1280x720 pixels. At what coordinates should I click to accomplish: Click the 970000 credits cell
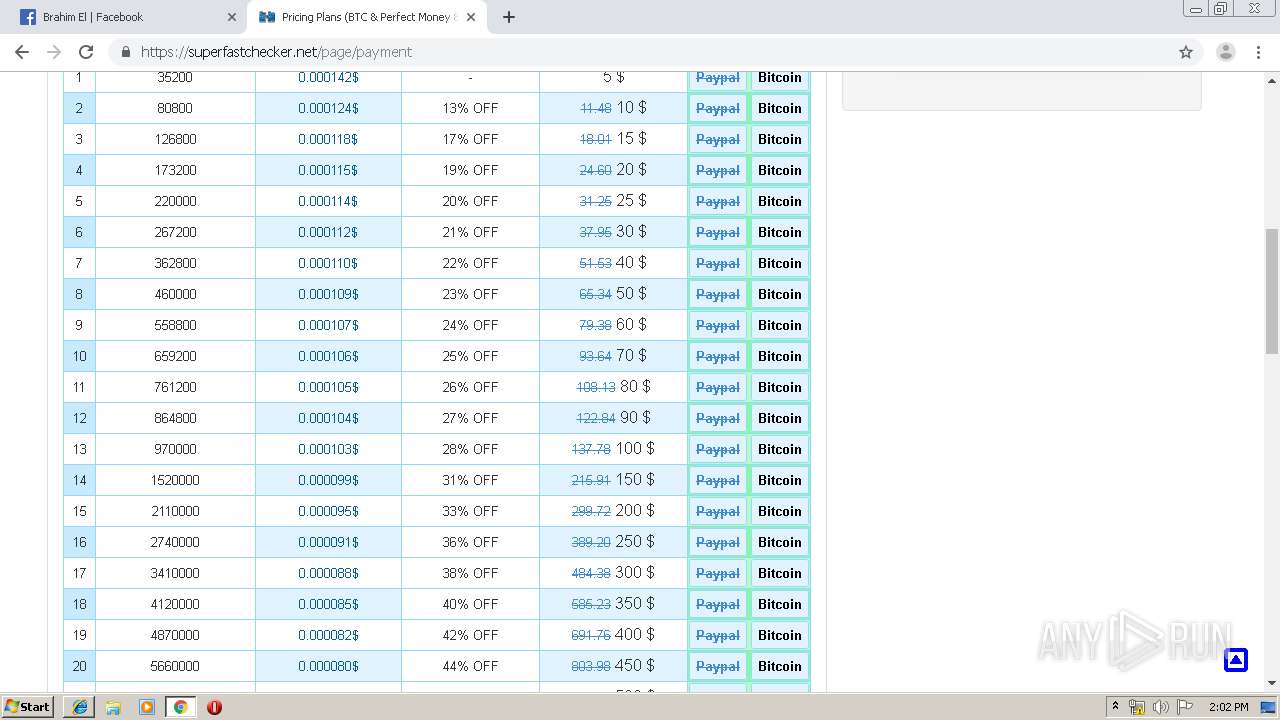click(175, 449)
